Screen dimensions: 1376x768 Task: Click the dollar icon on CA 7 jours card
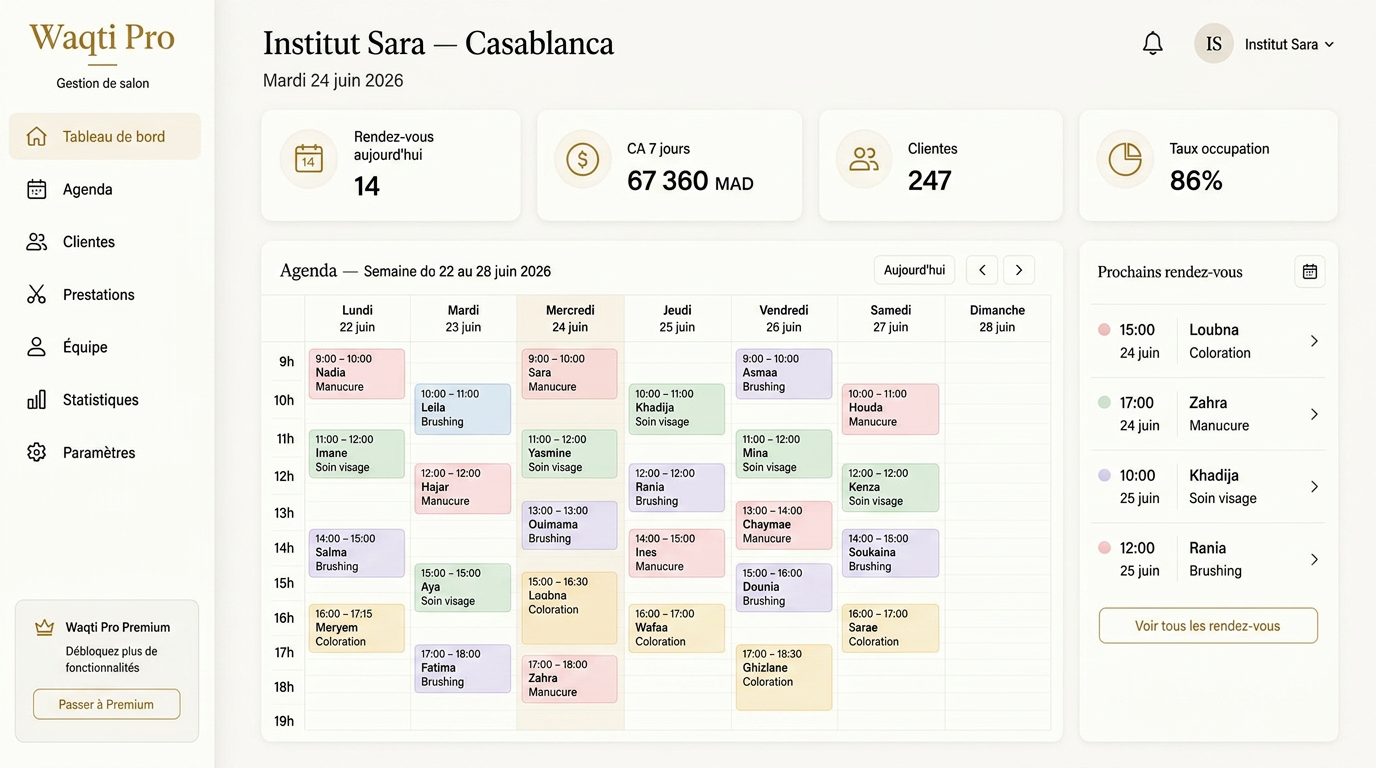583,159
